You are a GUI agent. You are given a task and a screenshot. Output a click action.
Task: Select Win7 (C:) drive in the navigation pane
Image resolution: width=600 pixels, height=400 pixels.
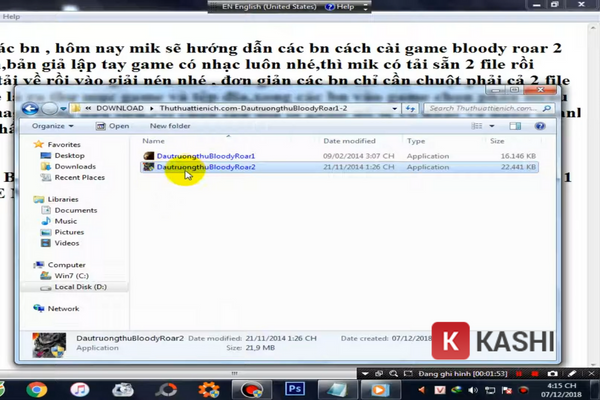[72, 276]
